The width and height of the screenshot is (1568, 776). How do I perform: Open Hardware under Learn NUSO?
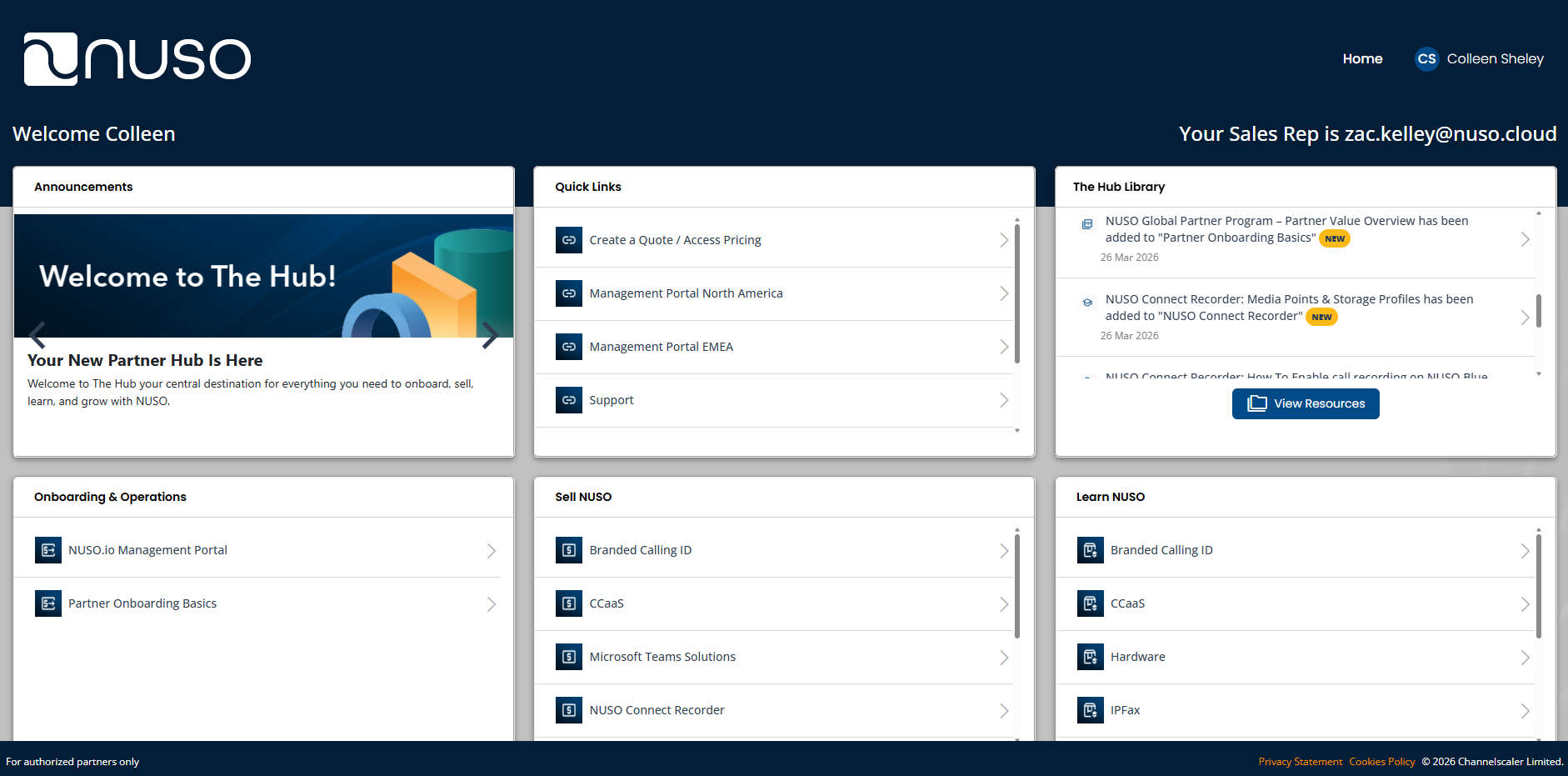1137,657
